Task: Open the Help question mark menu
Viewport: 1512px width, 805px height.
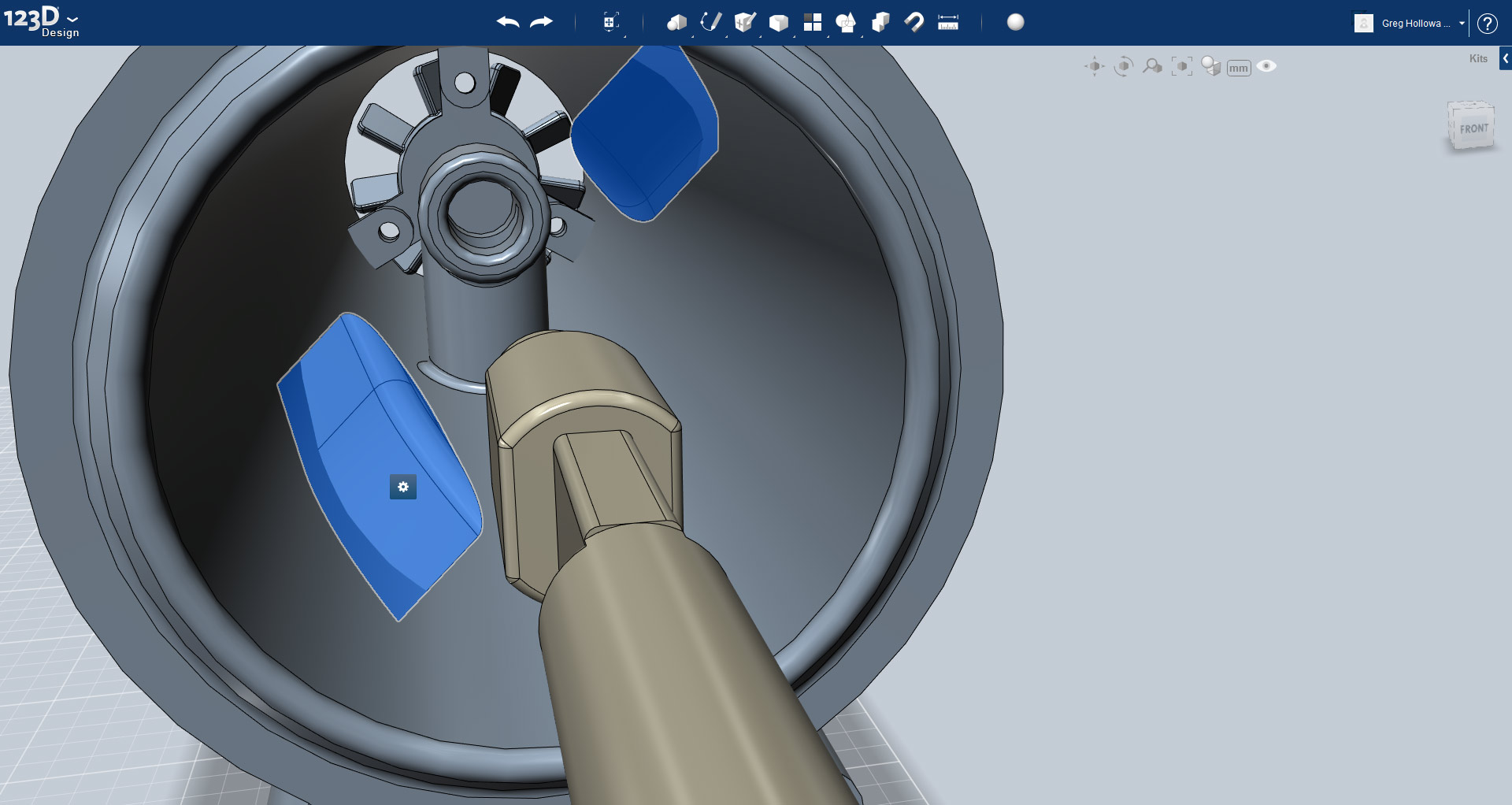Action: tap(1488, 23)
